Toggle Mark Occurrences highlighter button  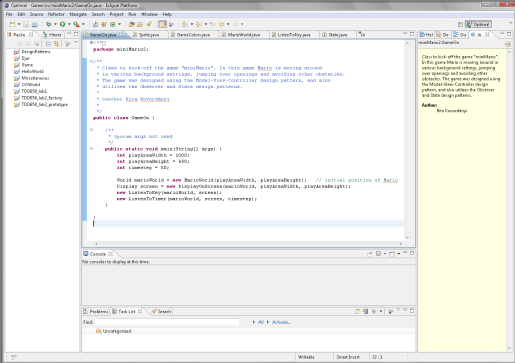tap(162, 24)
